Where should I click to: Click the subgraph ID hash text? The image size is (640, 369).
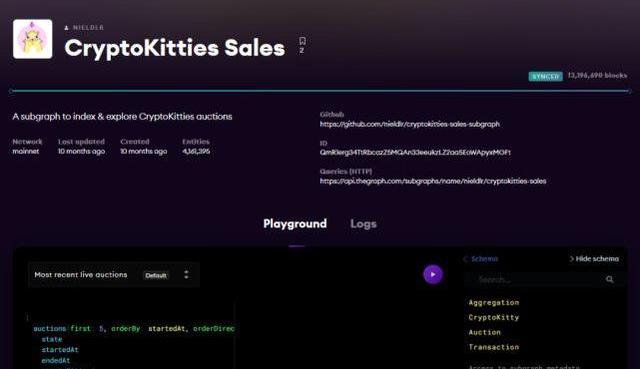pyautogui.click(x=415, y=152)
